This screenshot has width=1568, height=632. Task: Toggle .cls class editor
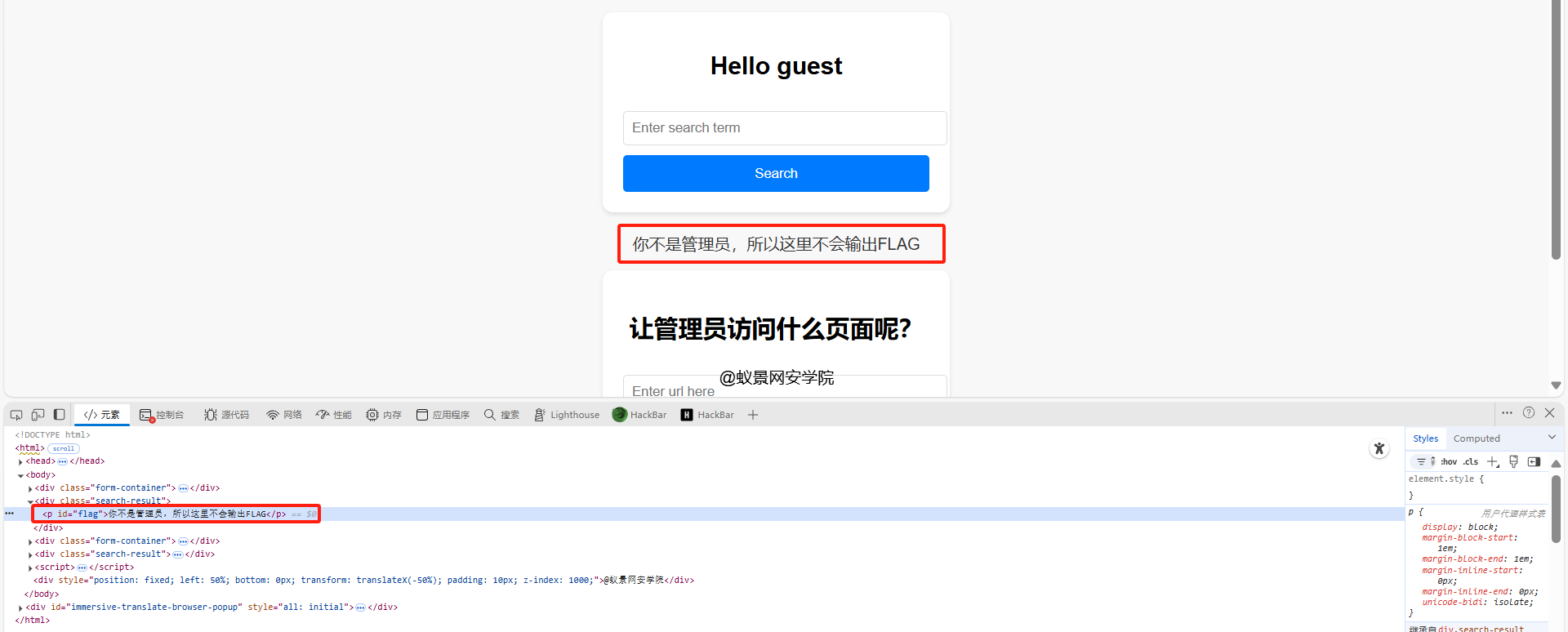pos(1471,461)
